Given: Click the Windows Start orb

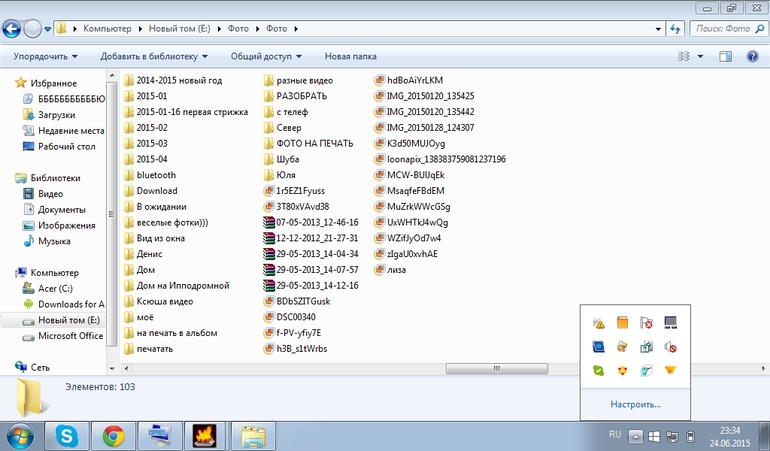Looking at the screenshot, I should [20, 436].
